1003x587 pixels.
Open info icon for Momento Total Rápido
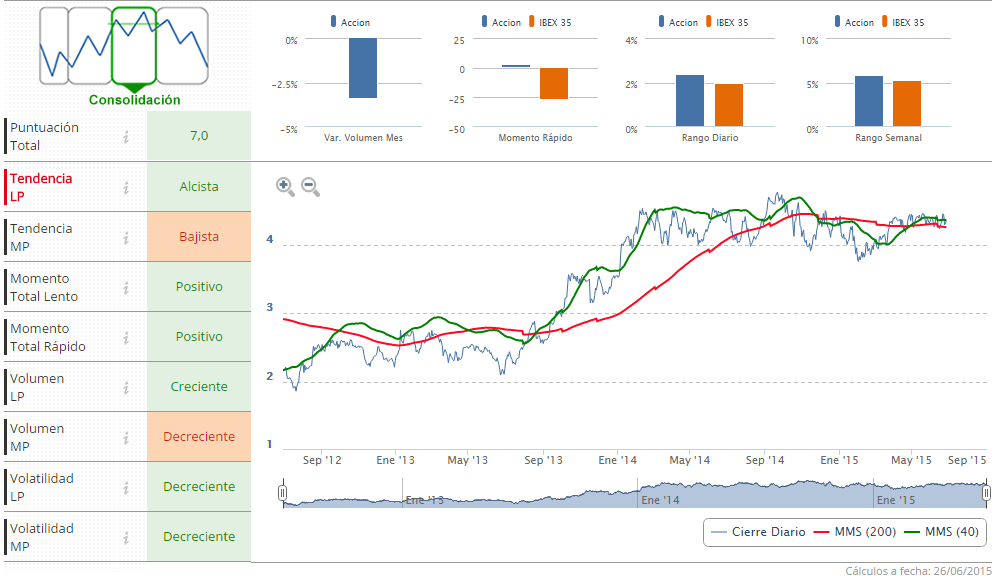click(126, 337)
